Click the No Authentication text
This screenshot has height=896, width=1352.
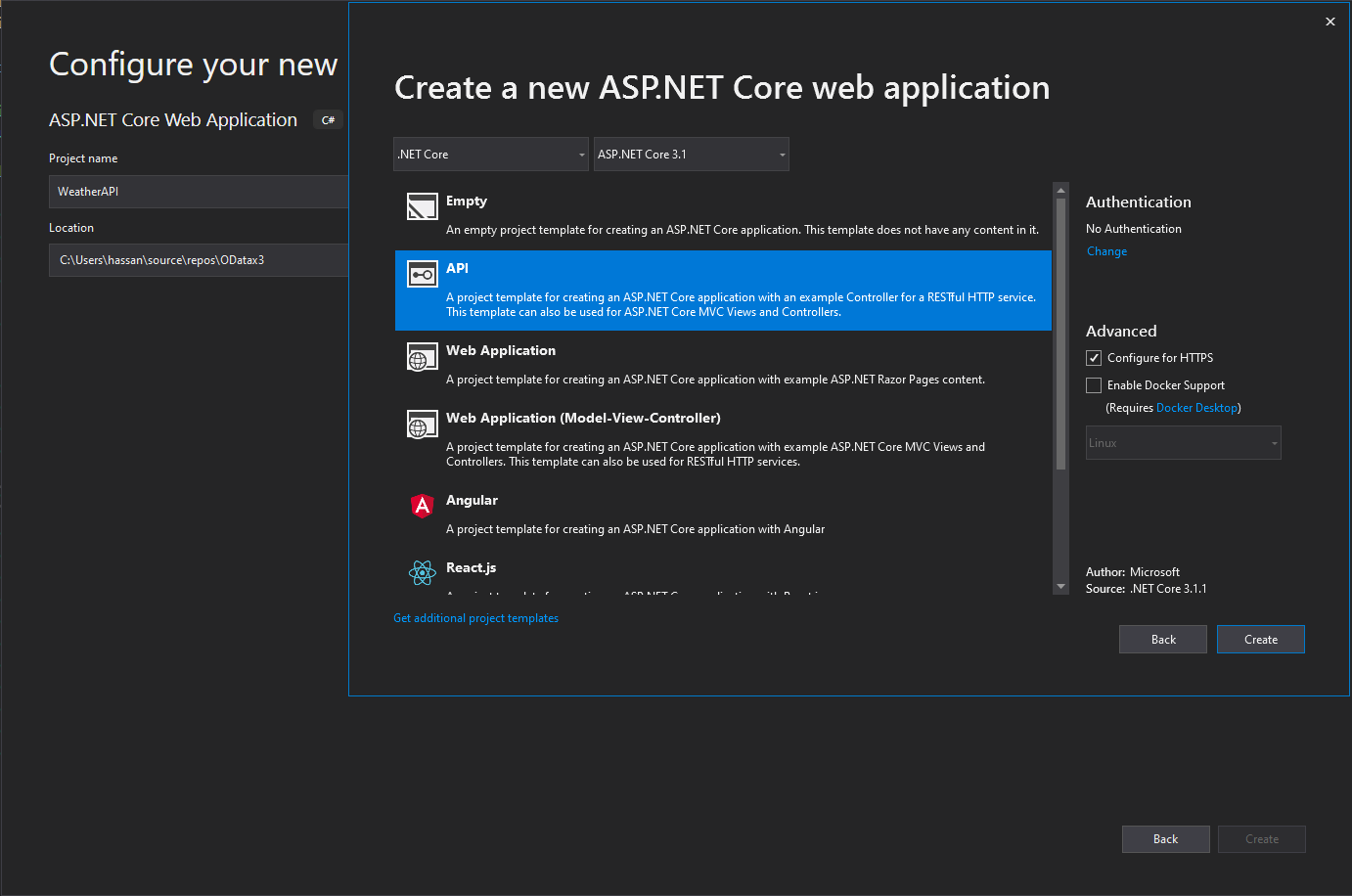1134,229
